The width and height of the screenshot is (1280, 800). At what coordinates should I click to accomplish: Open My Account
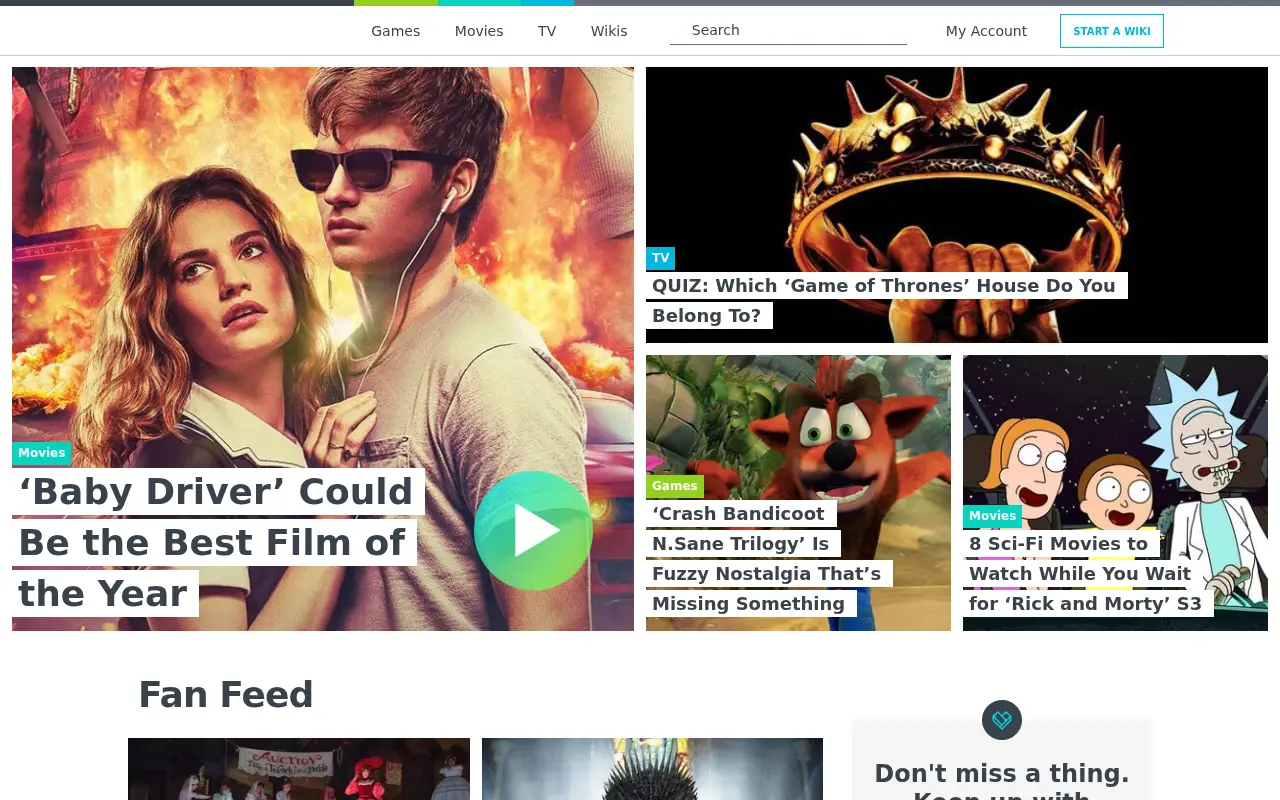point(986,31)
